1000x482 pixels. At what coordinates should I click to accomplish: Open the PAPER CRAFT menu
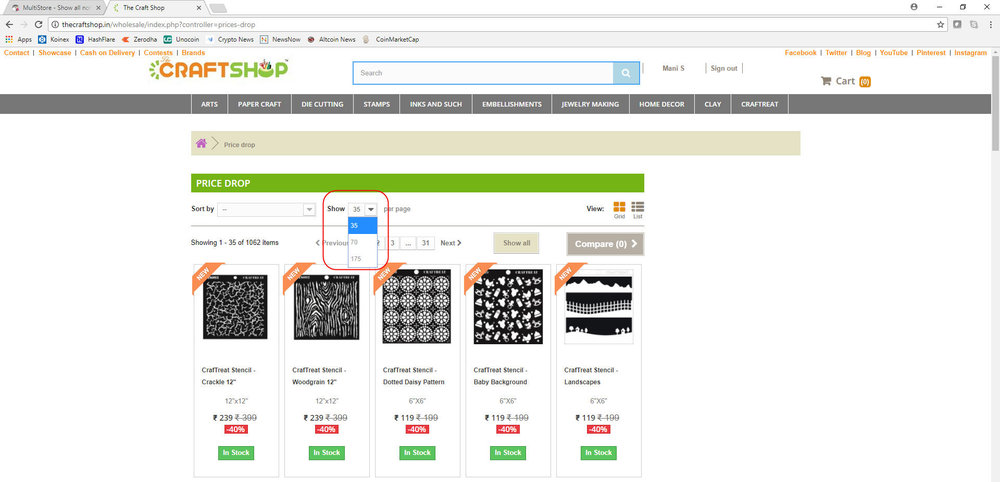point(260,104)
